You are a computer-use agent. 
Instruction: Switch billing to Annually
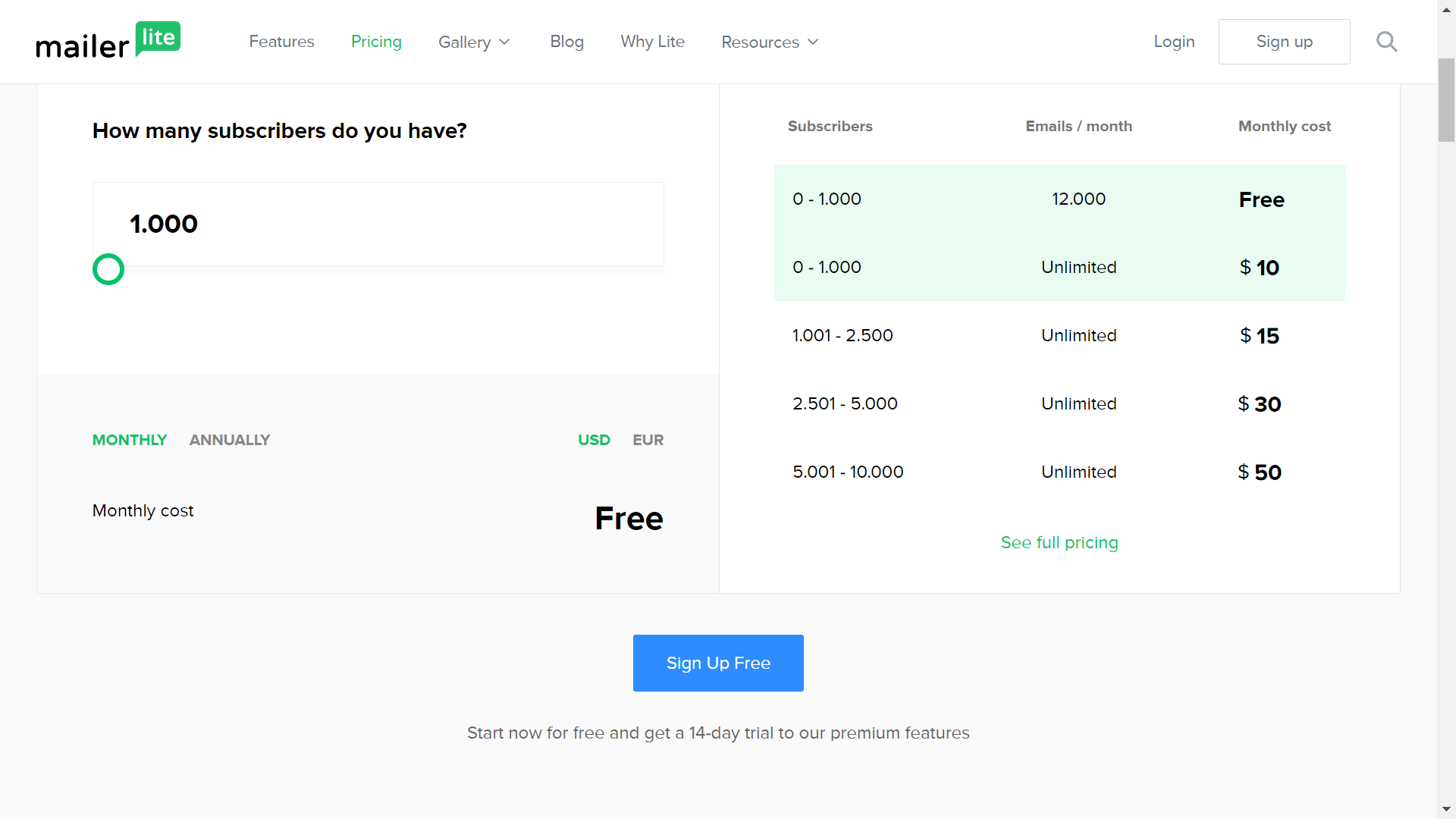[x=230, y=440]
